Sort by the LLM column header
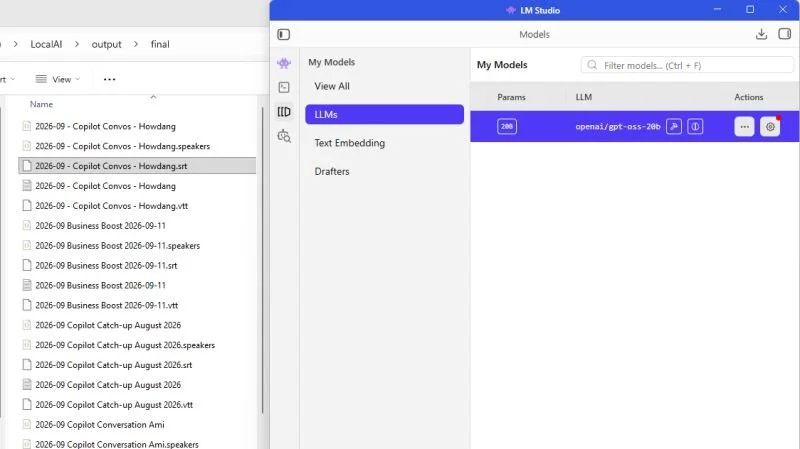This screenshot has width=800, height=449. (x=584, y=97)
